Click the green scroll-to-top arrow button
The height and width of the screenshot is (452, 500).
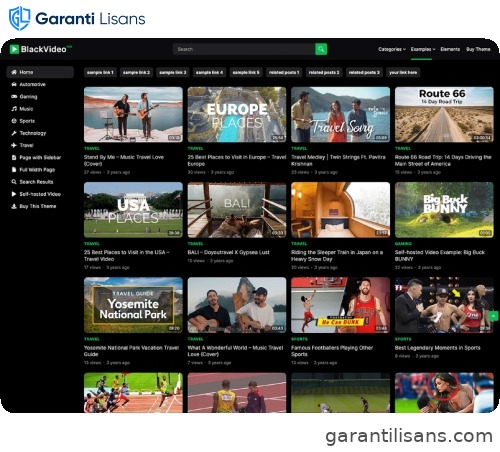493,316
